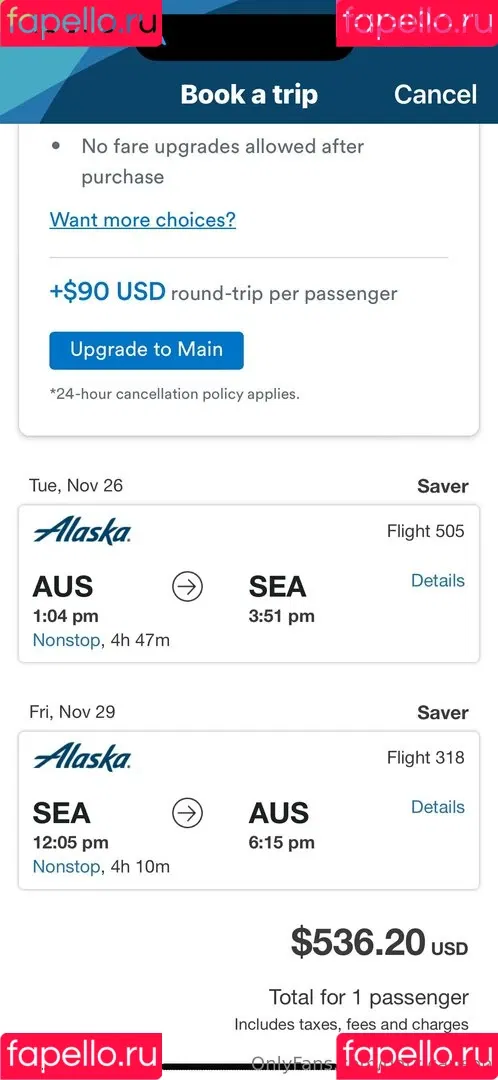
Task: Click the arrow icon between SEA and AUS
Action: click(187, 813)
